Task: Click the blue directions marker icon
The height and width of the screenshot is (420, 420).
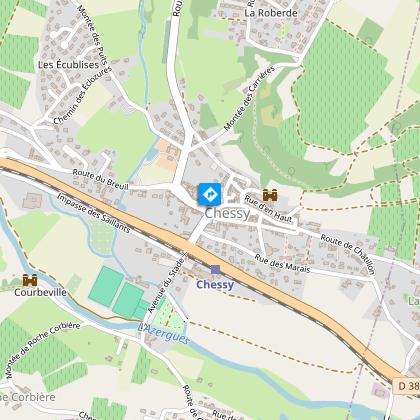Action: [x=210, y=194]
